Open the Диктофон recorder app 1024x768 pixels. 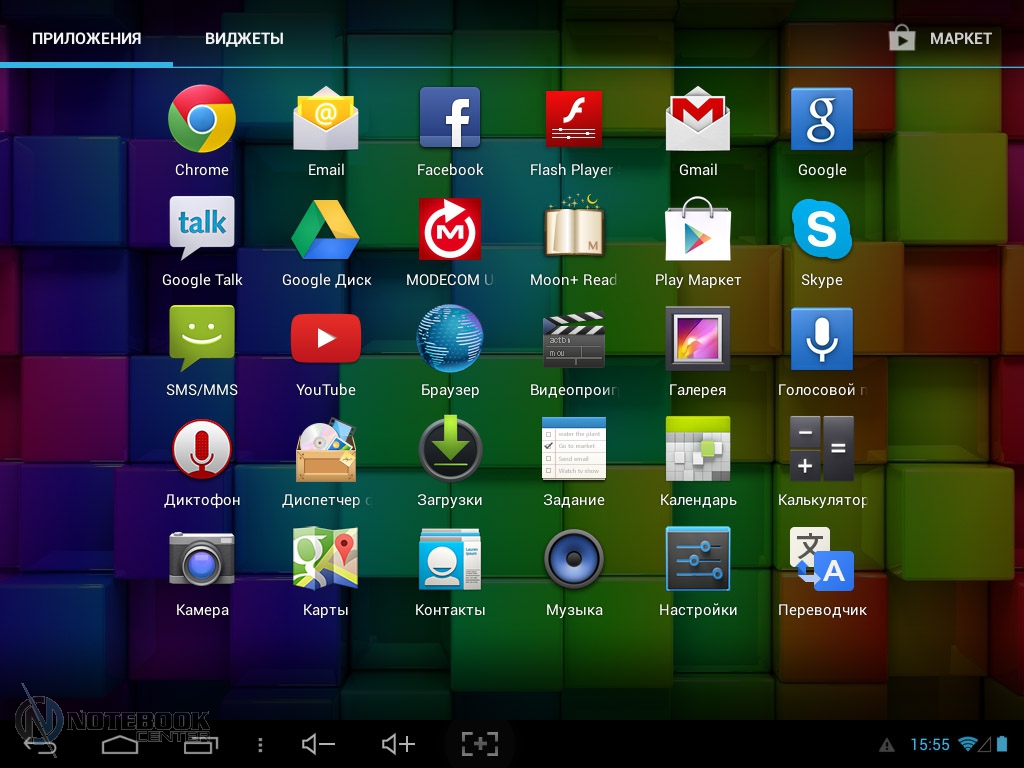click(x=202, y=450)
